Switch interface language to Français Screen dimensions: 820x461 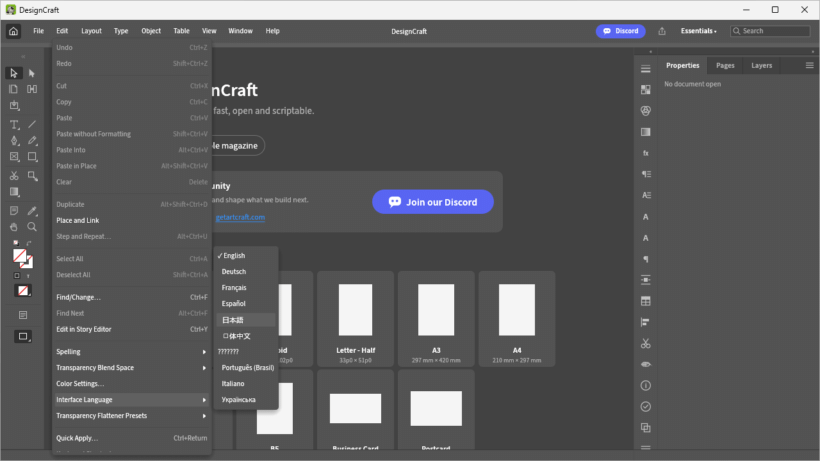(x=246, y=287)
